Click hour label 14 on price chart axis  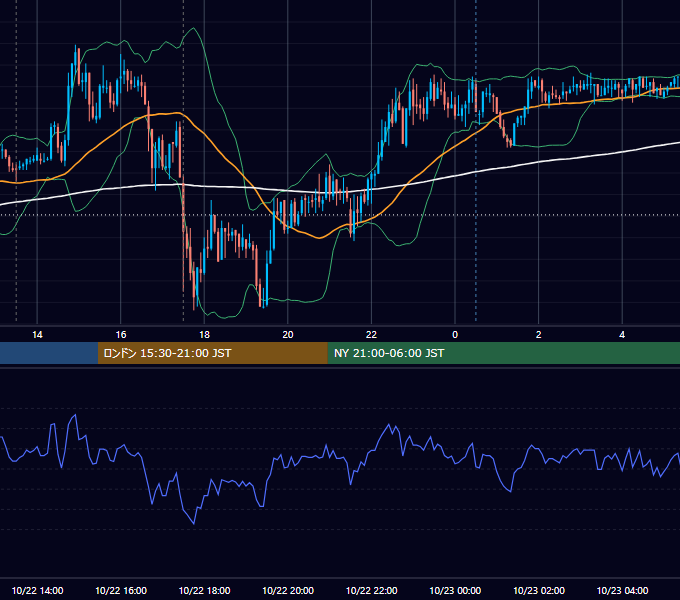click(37, 335)
